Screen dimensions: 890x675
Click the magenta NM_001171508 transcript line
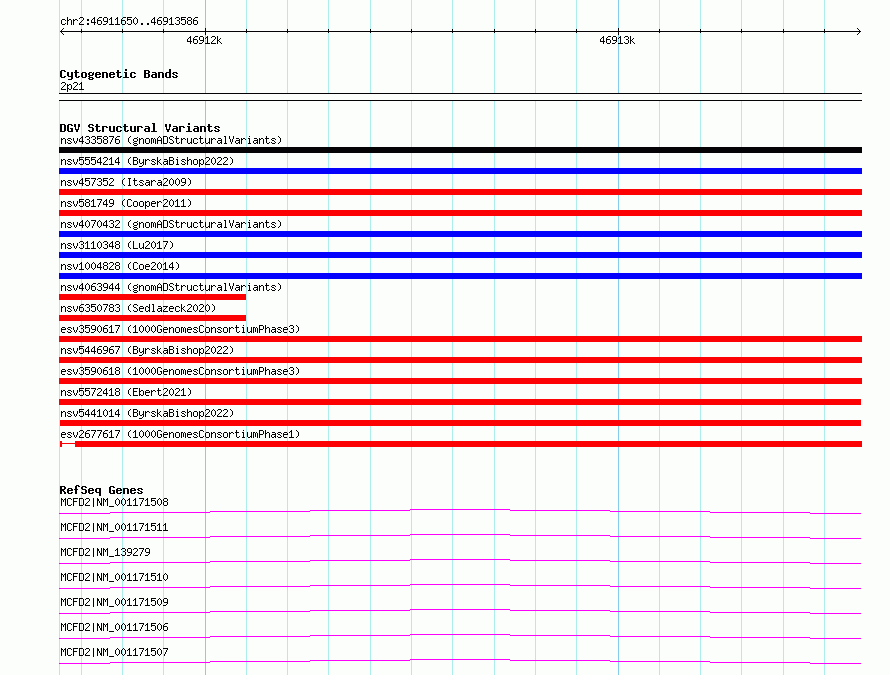(460, 511)
